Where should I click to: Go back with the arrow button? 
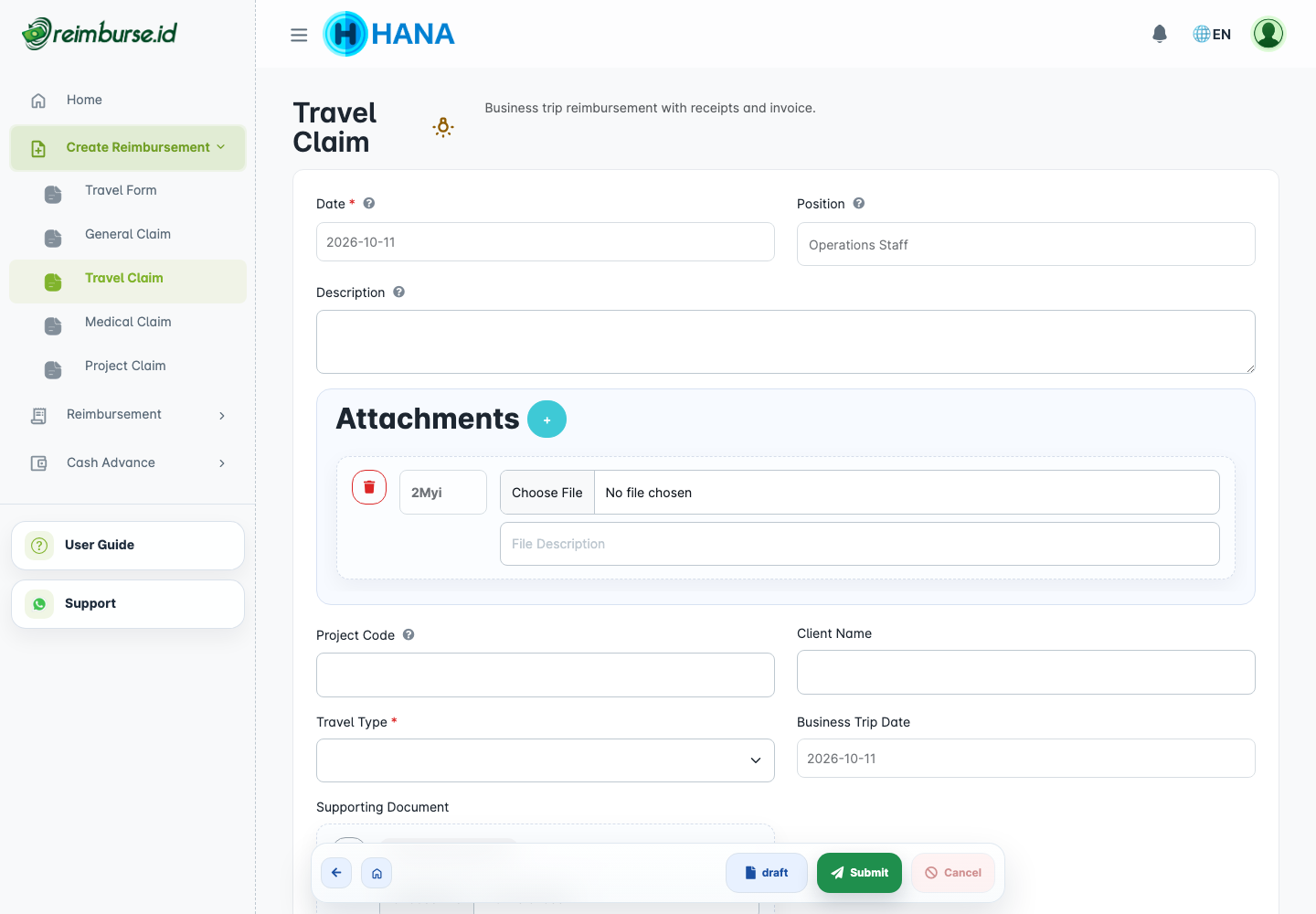tap(336, 873)
